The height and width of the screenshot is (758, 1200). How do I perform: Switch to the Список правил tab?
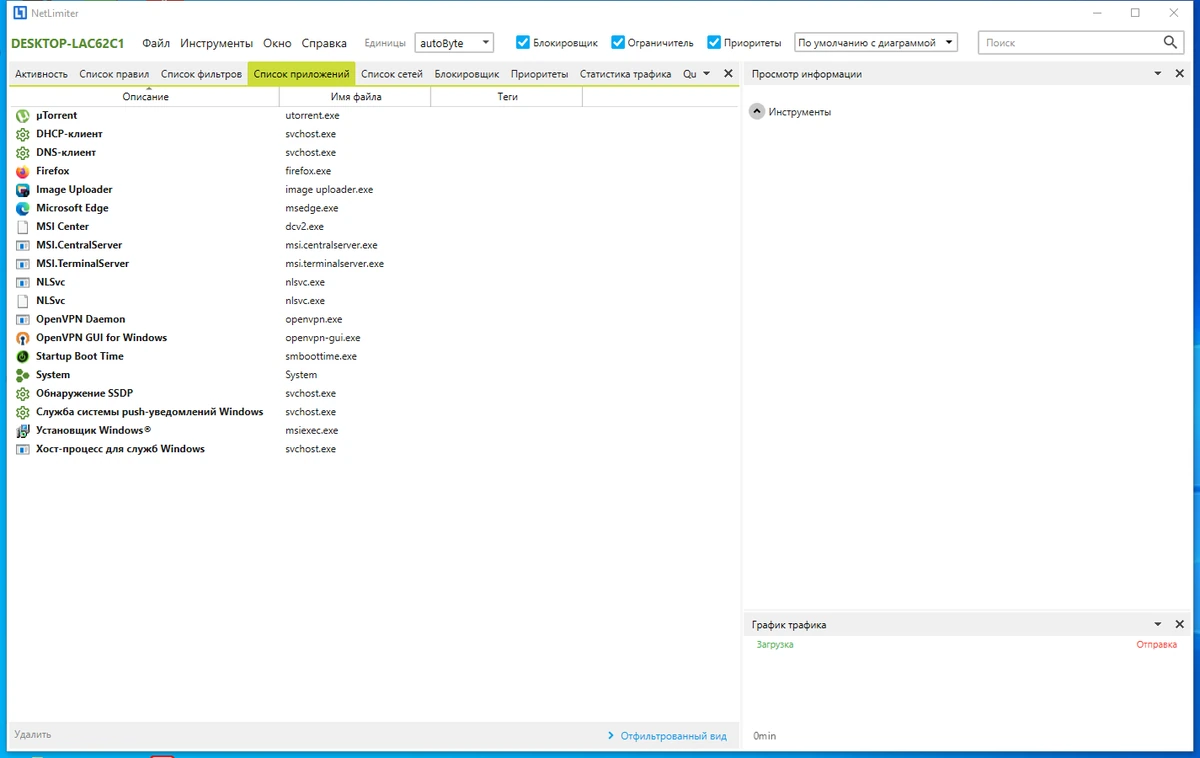coord(114,74)
